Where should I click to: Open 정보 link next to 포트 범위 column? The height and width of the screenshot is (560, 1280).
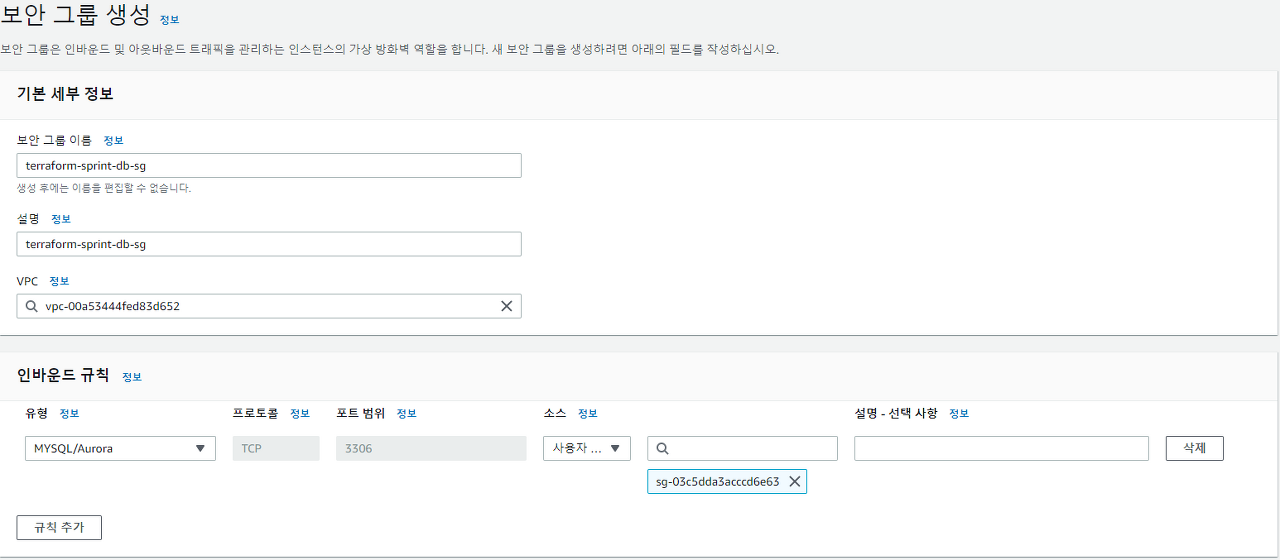(x=406, y=413)
